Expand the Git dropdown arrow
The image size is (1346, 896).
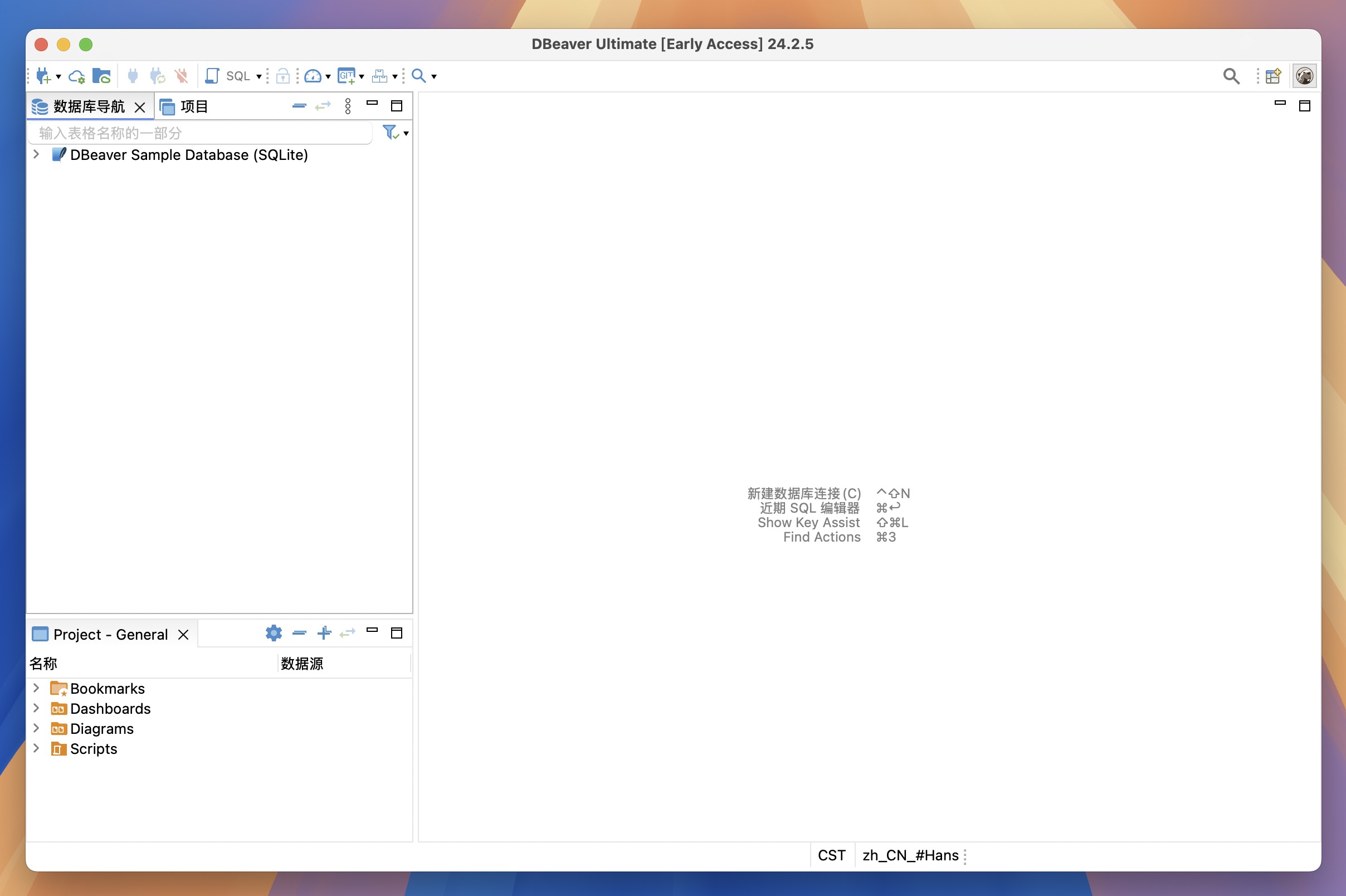coord(362,76)
